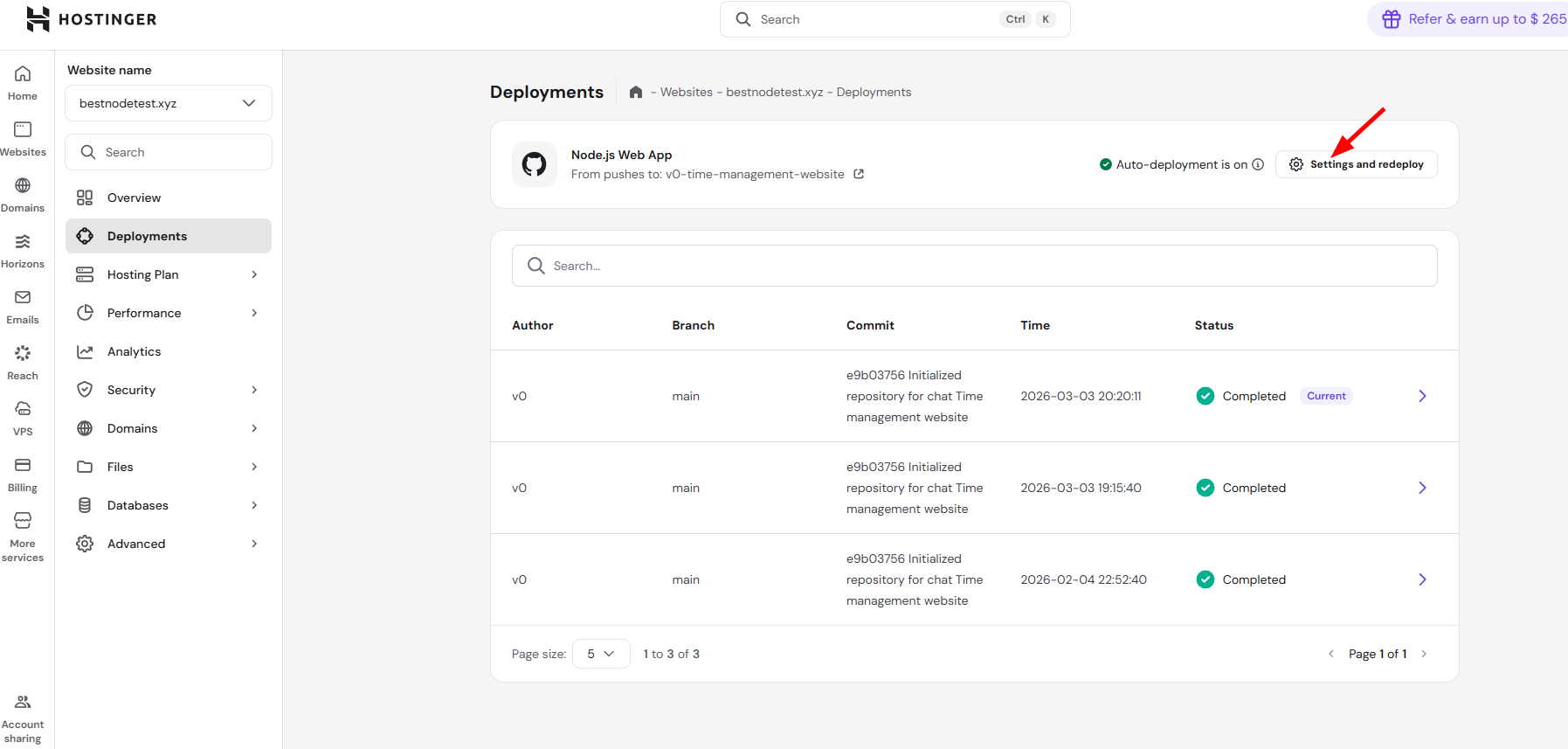Click Websites link in breadcrumb

pos(686,93)
